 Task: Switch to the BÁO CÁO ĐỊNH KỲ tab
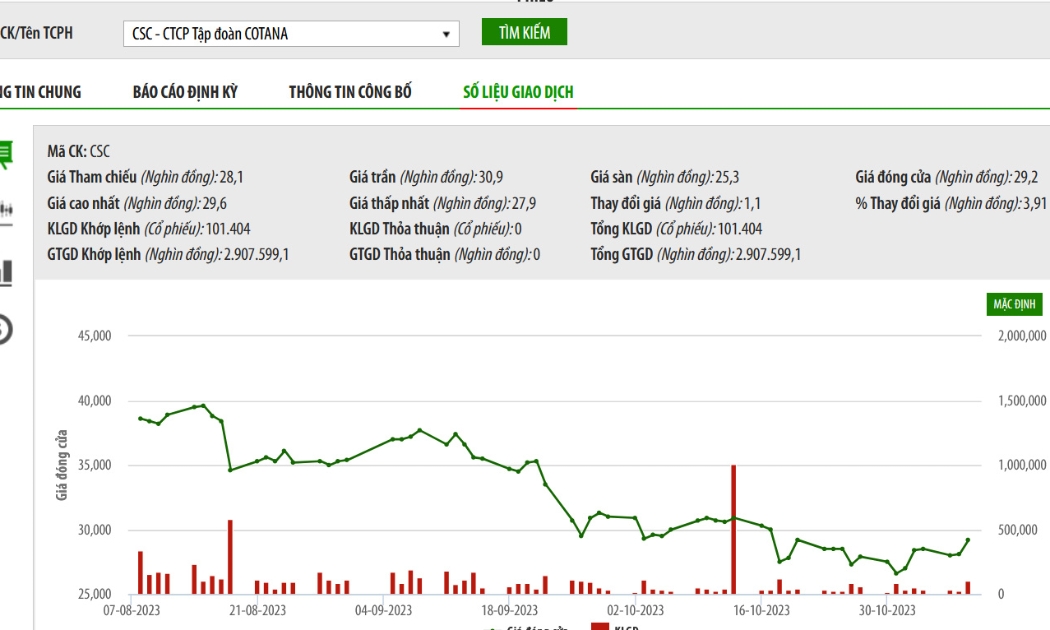click(x=185, y=92)
